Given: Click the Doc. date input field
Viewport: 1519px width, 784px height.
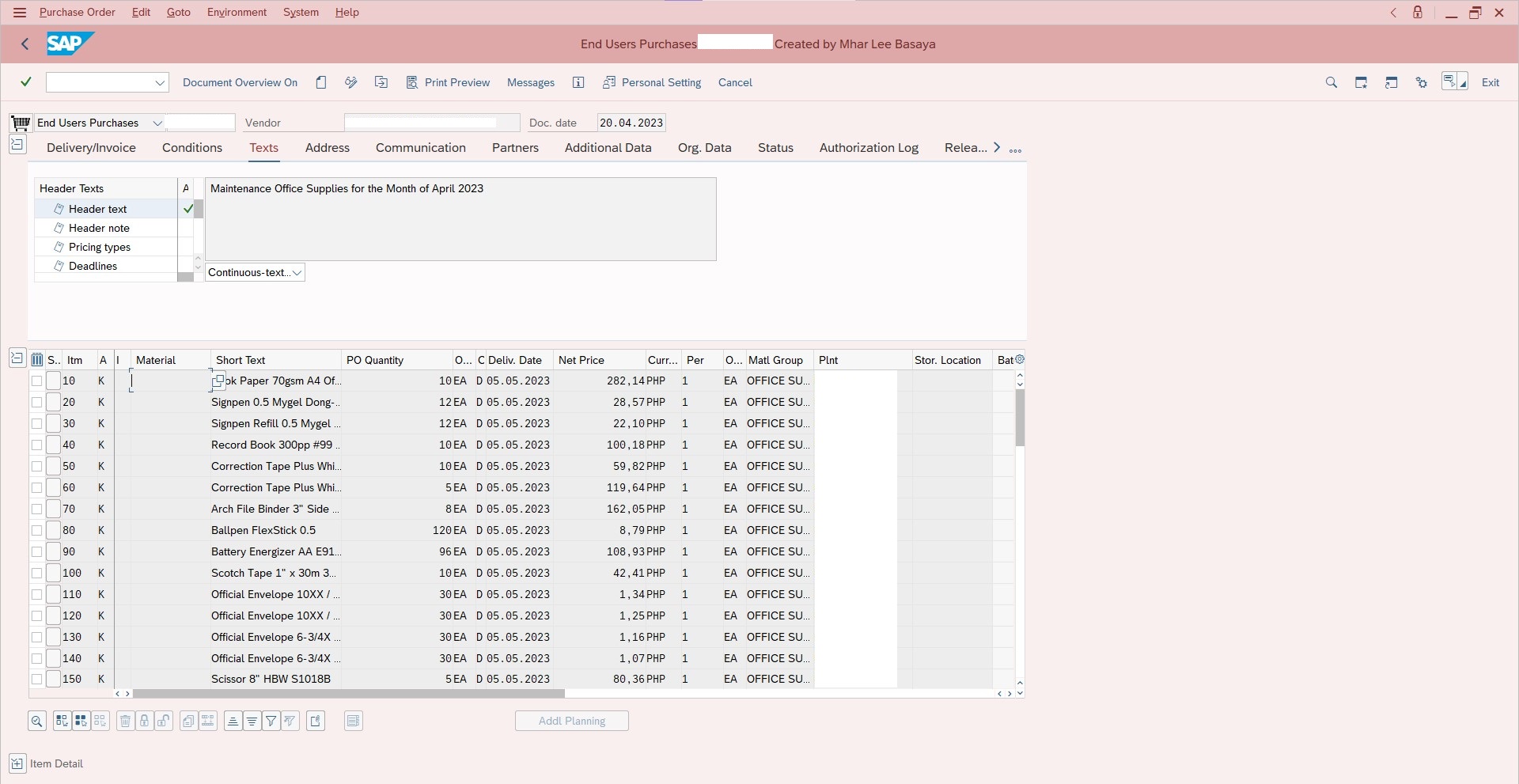Looking at the screenshot, I should (x=631, y=123).
